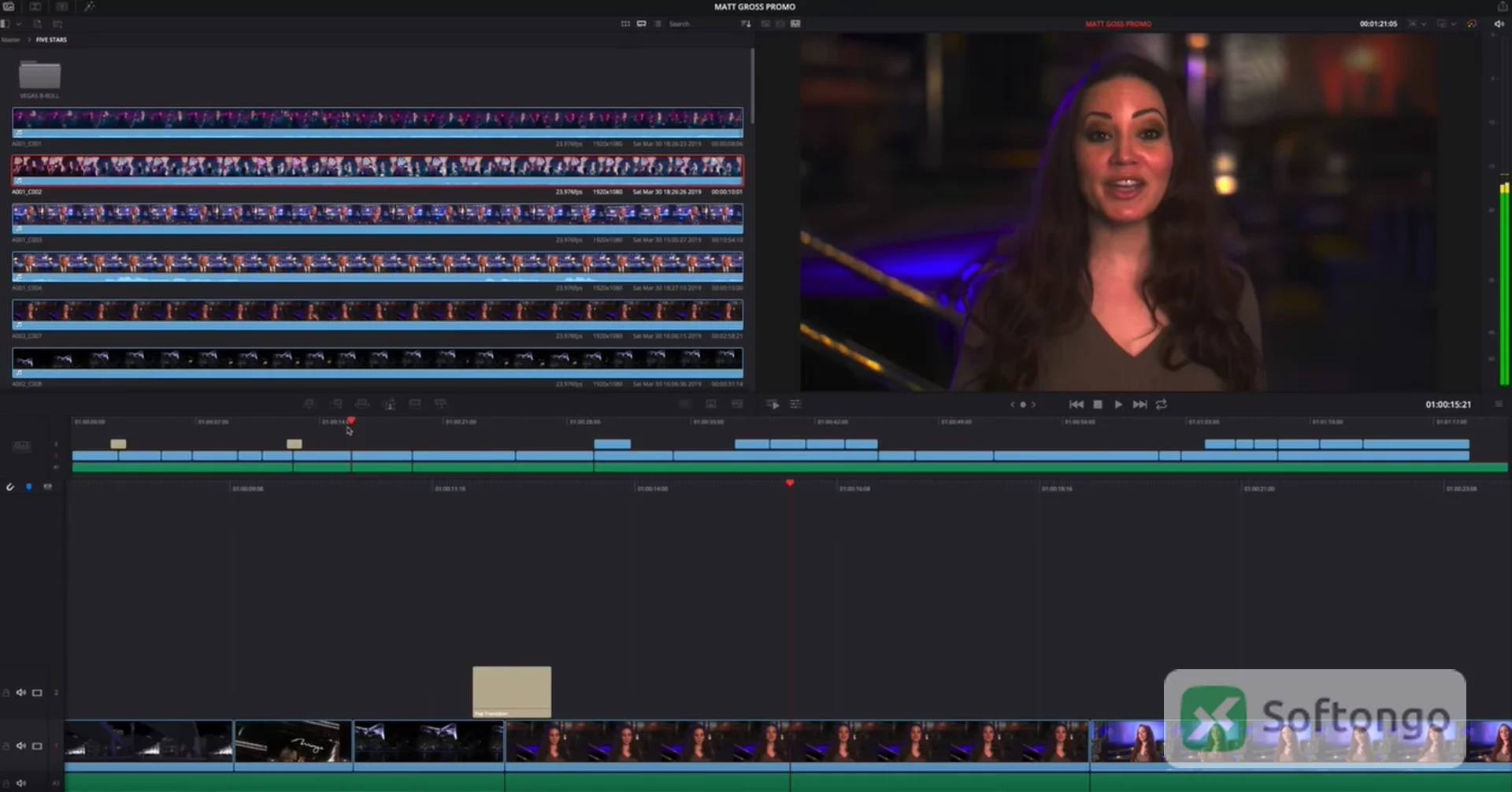Click the Close Up edit icon
Viewport: 1512px width, 792px height.
388,404
